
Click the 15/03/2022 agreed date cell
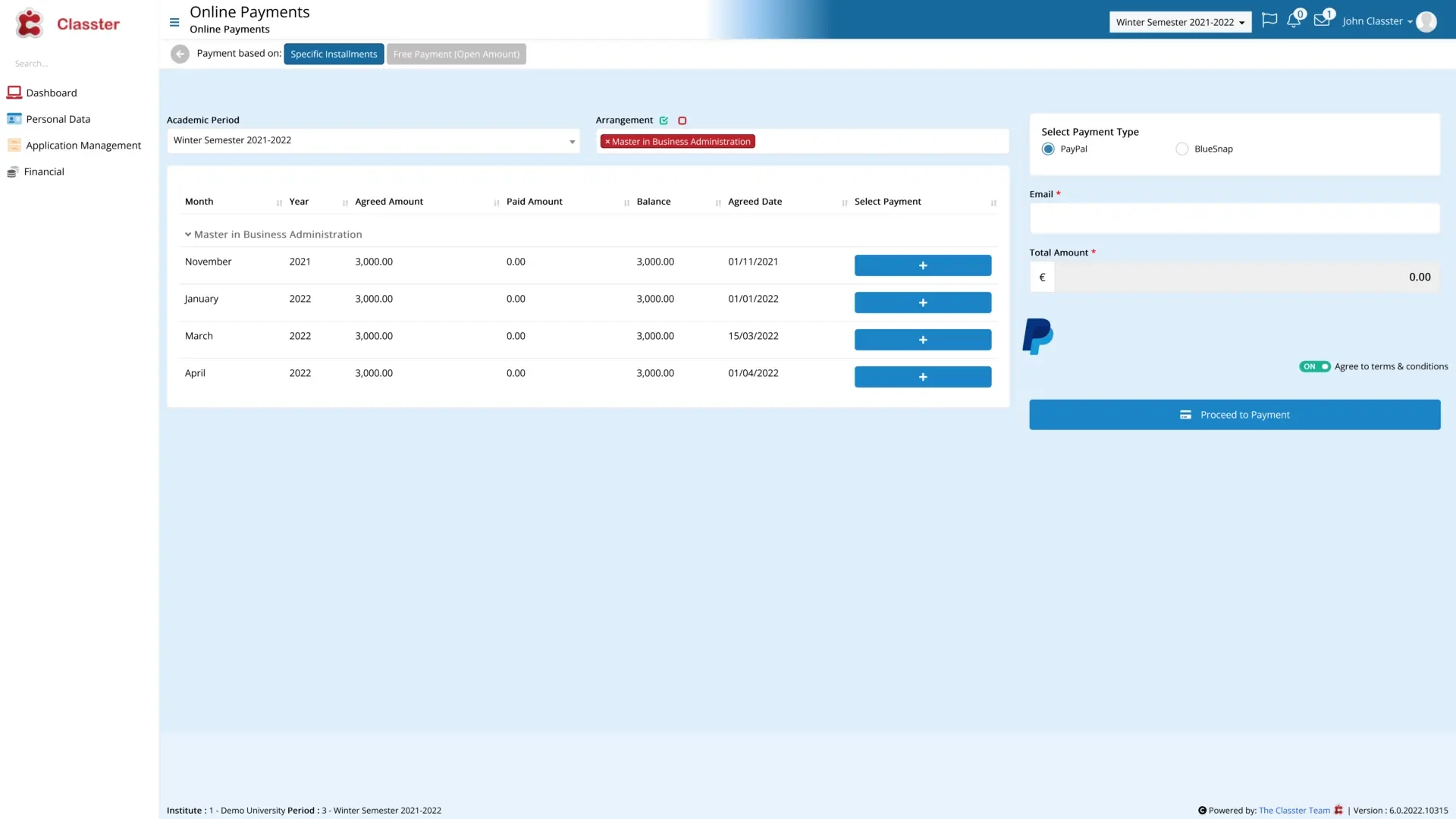tap(753, 336)
